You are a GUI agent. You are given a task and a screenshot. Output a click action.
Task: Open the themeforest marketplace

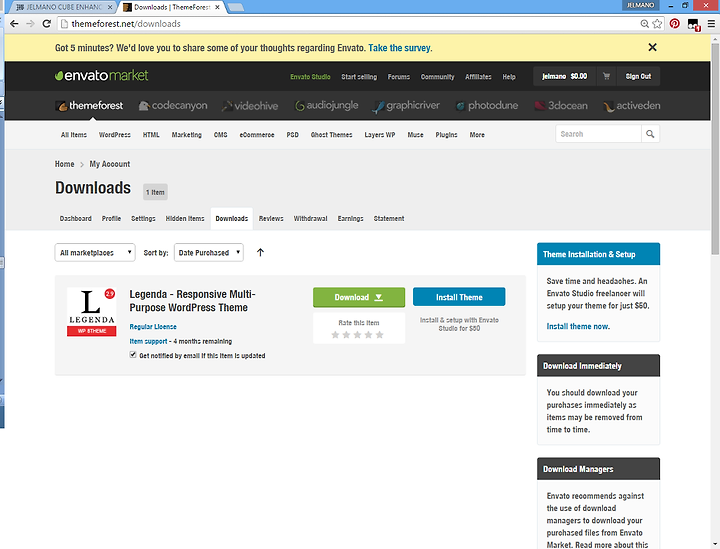89,106
